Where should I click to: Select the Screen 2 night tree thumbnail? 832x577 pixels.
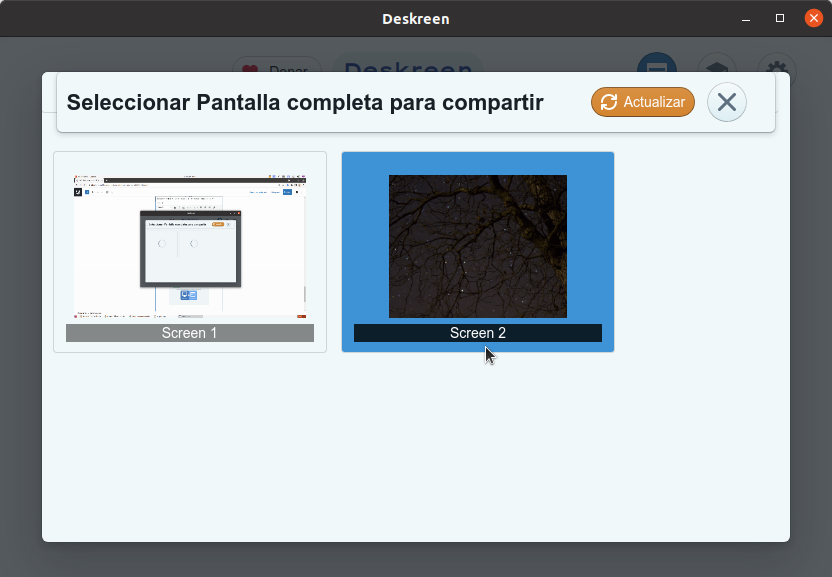[x=478, y=246]
